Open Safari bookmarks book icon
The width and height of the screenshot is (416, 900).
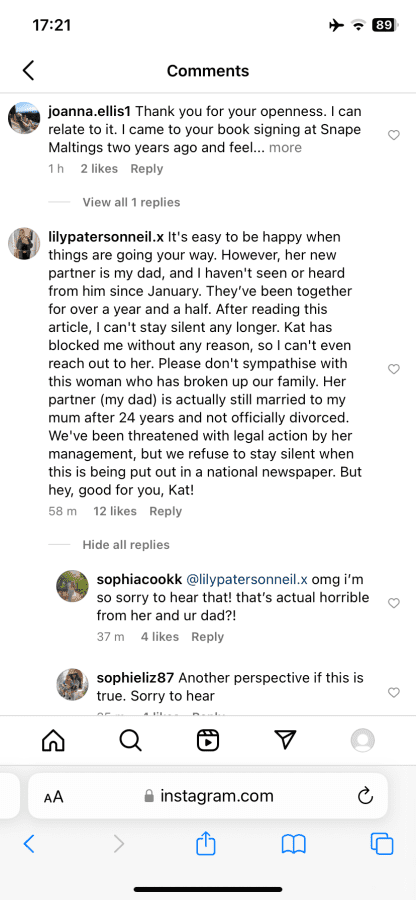coord(294,844)
